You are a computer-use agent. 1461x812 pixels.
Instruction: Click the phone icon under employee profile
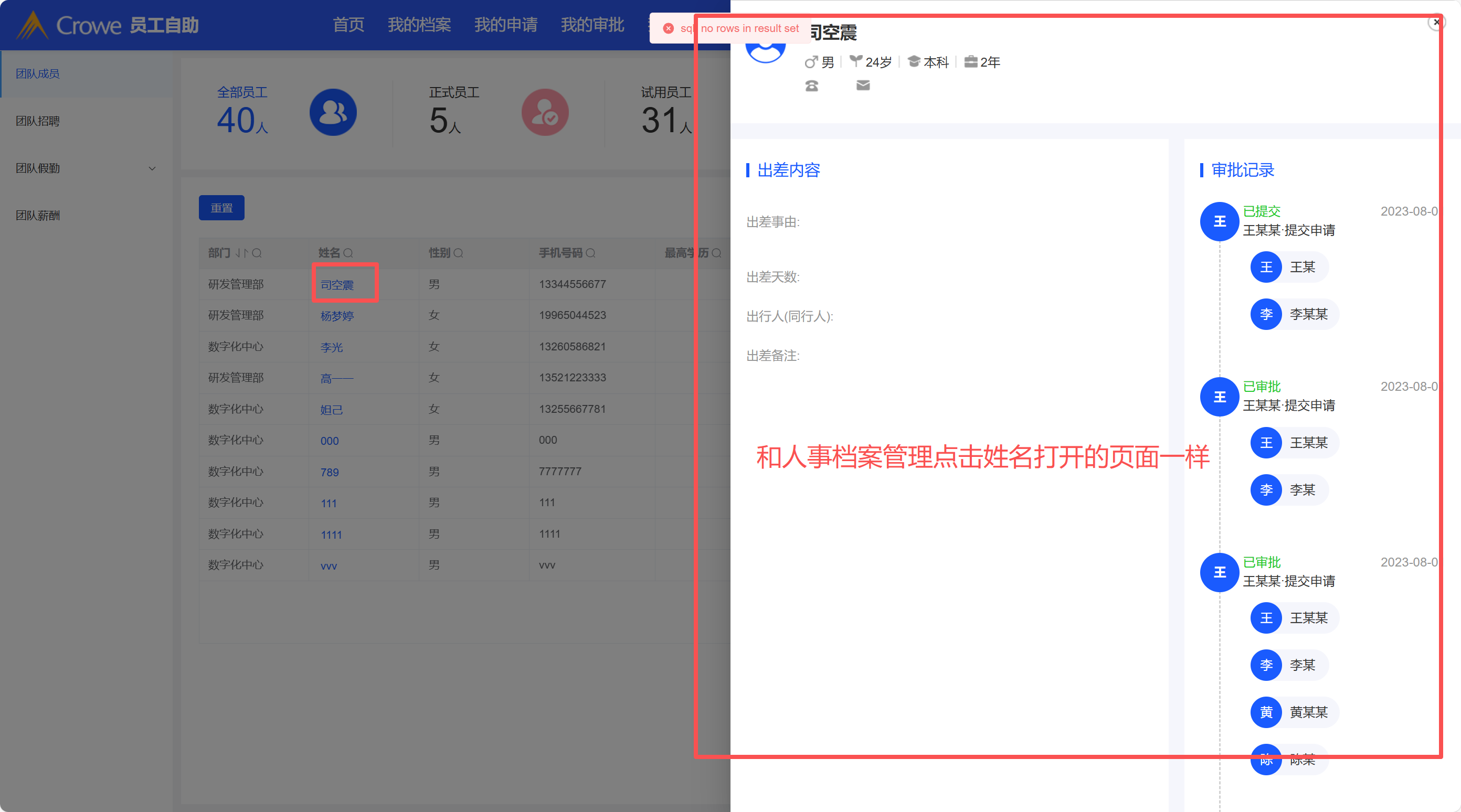(x=812, y=86)
